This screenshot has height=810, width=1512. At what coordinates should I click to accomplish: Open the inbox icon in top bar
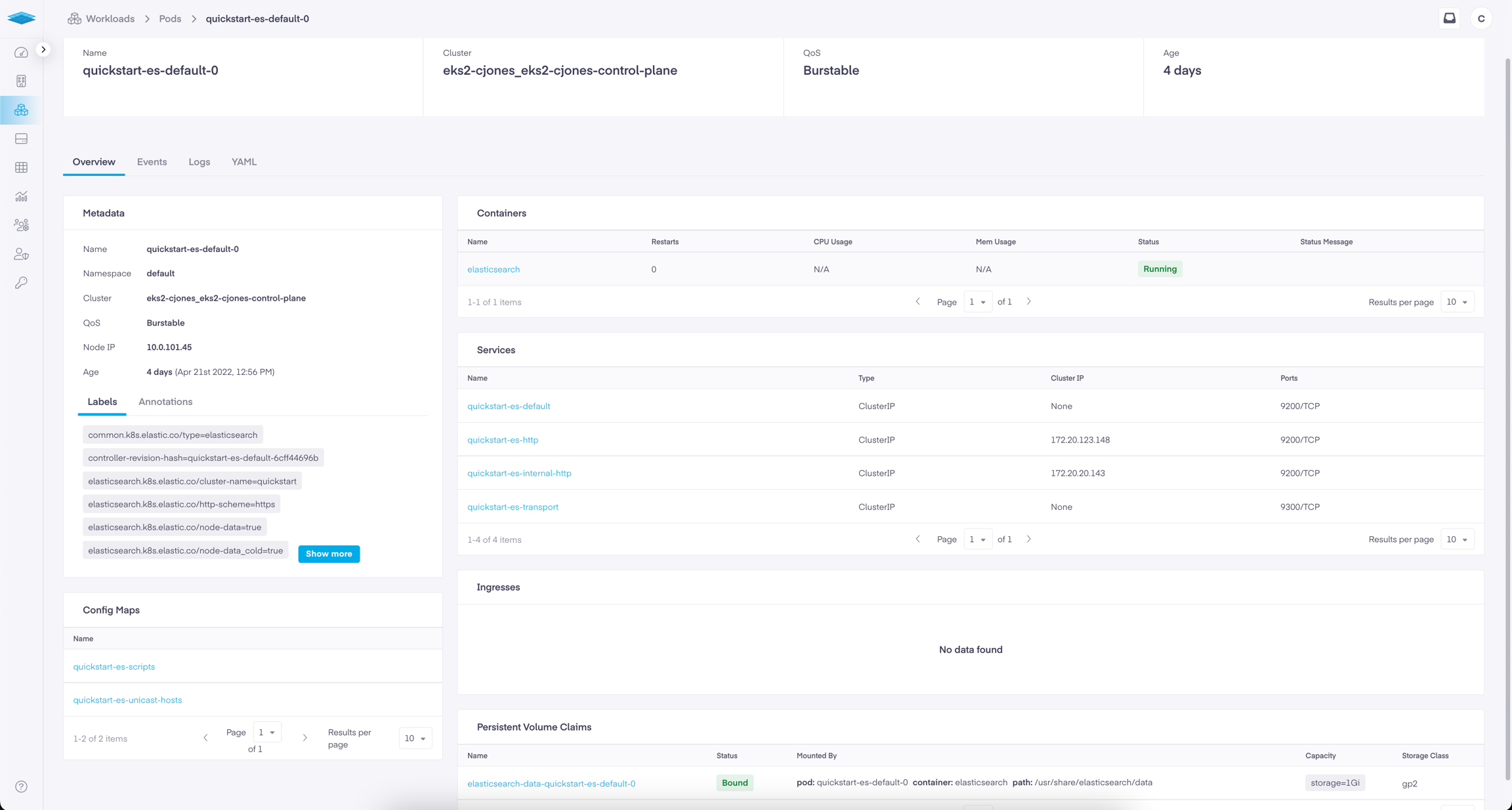coord(1449,18)
